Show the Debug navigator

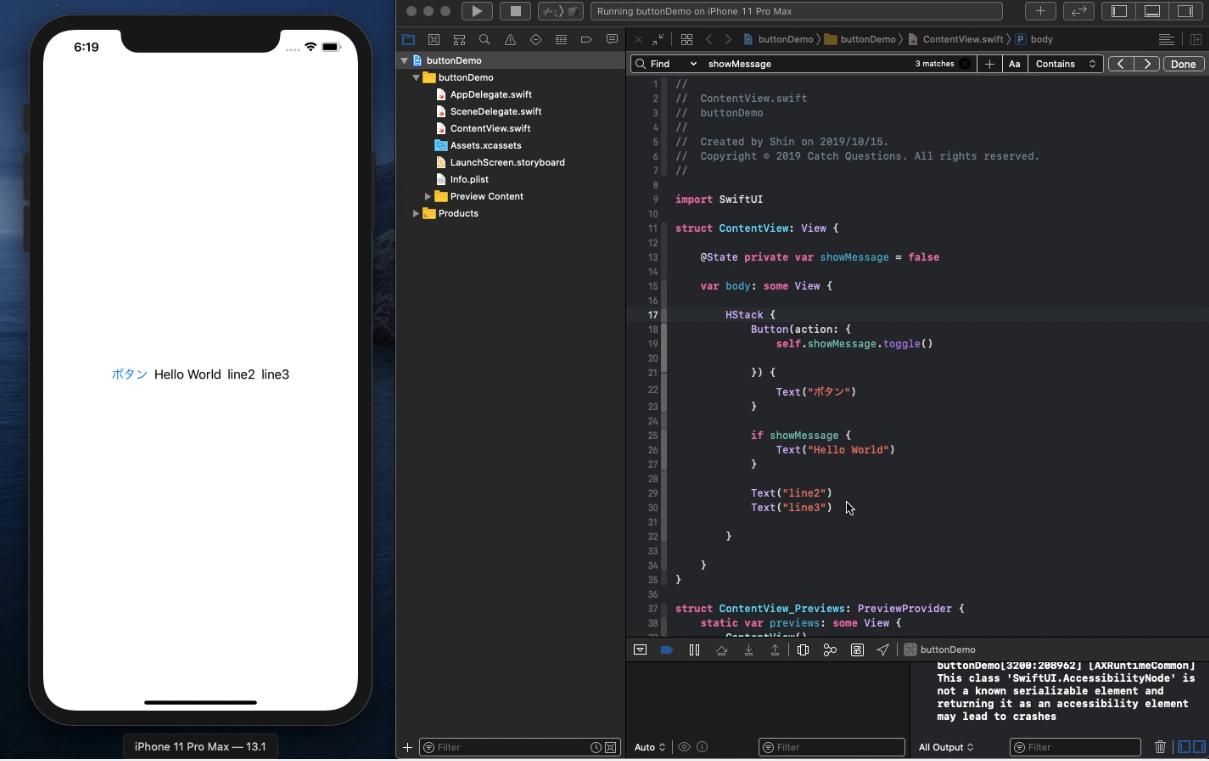(x=561, y=40)
